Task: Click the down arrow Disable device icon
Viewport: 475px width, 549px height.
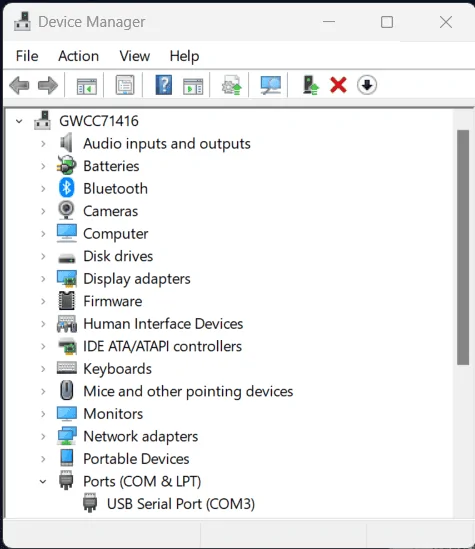Action: coord(367,85)
